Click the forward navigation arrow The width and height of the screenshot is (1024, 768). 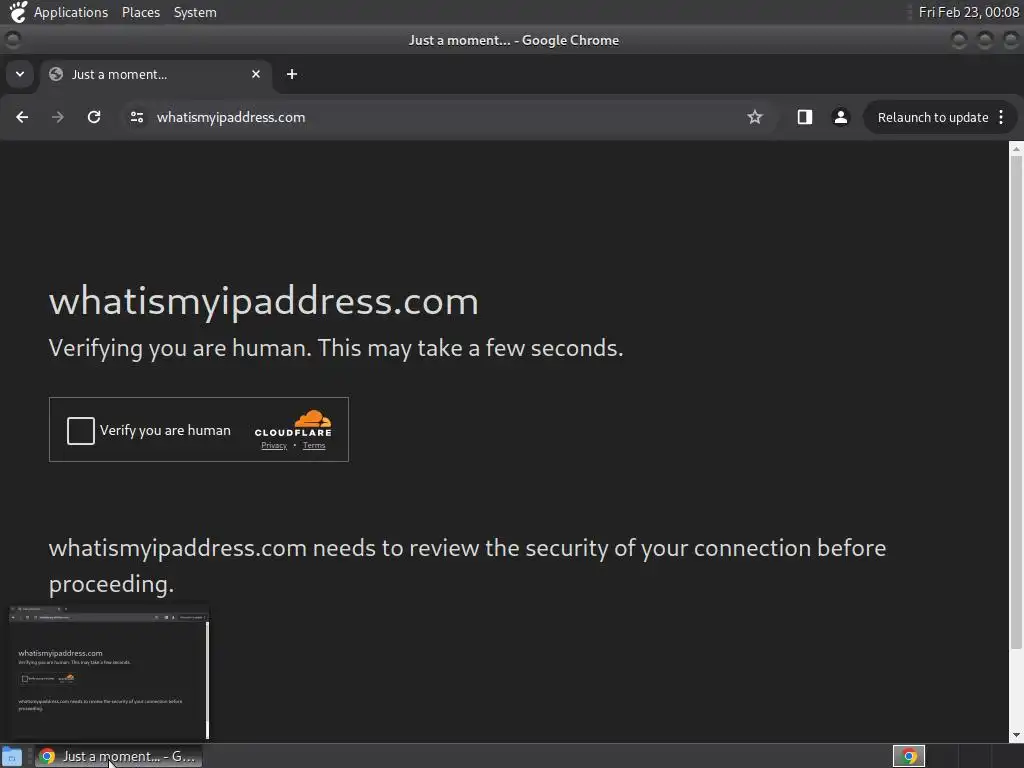(58, 117)
